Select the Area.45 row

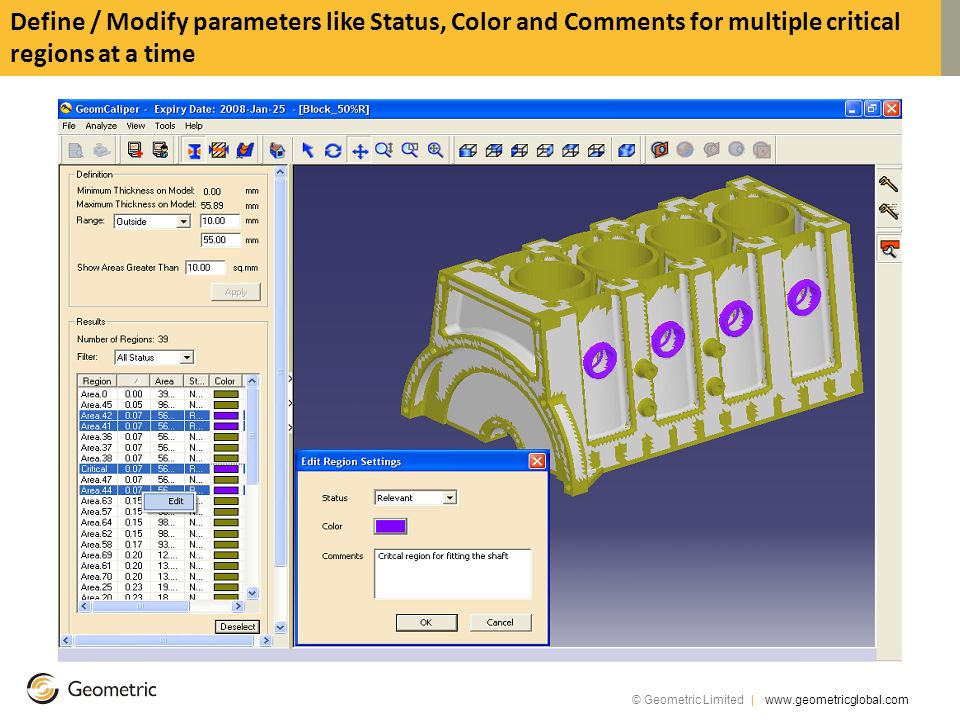point(160,405)
